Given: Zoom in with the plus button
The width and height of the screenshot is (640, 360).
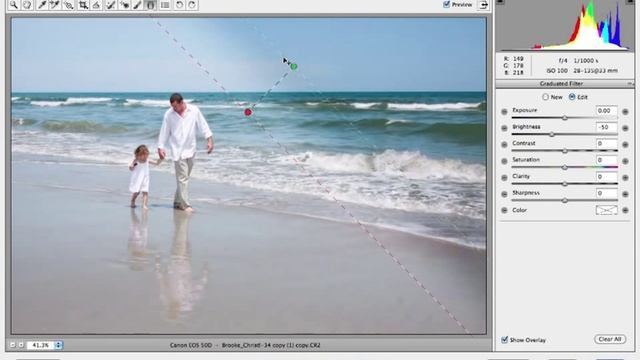Looking at the screenshot, I should coord(21,345).
